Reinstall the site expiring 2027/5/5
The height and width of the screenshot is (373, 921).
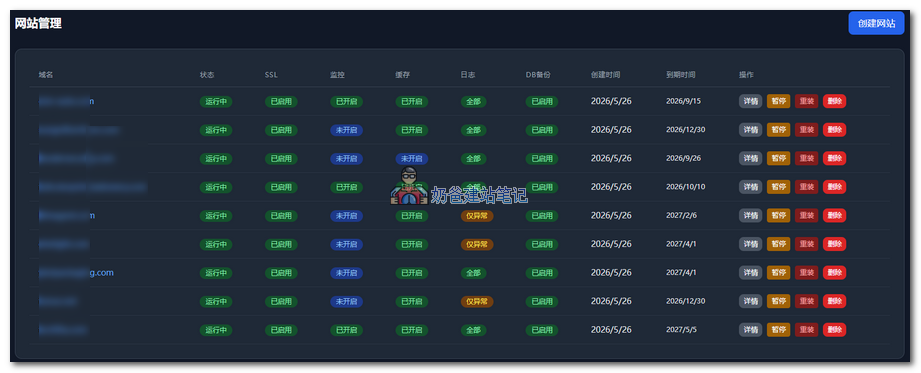tap(806, 330)
